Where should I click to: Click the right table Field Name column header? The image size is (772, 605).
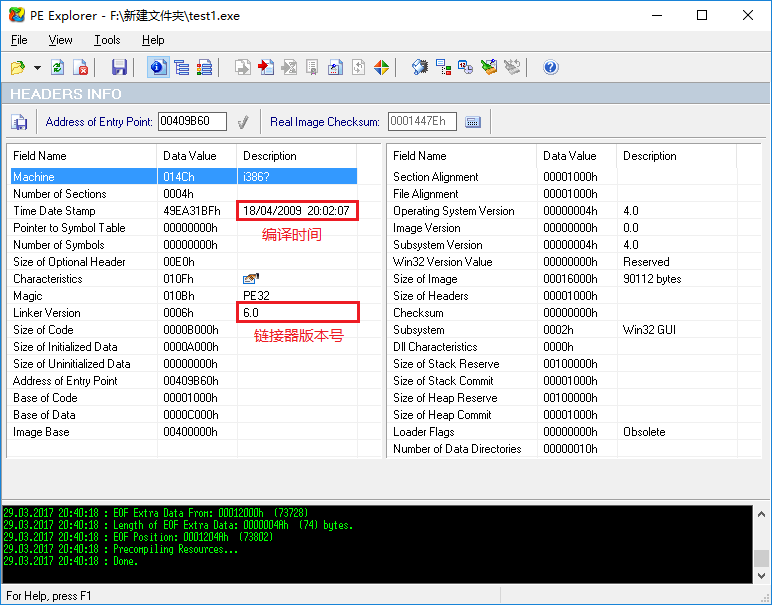coord(462,156)
